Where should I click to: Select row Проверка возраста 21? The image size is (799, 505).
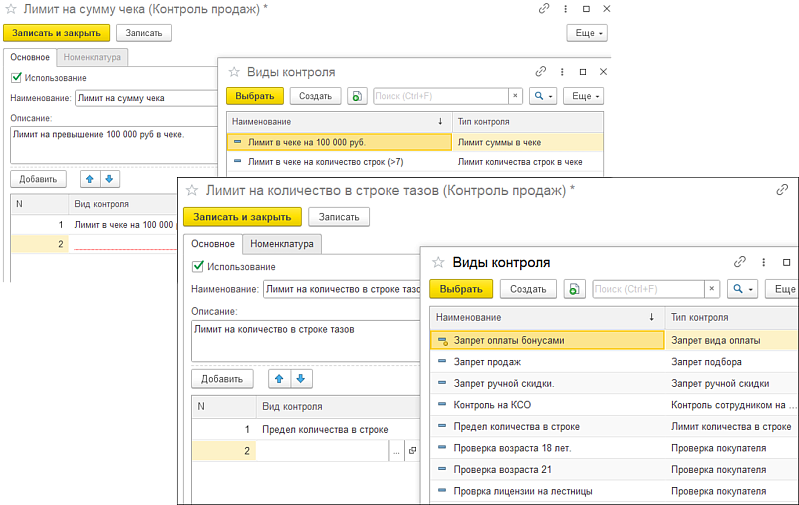point(614,469)
